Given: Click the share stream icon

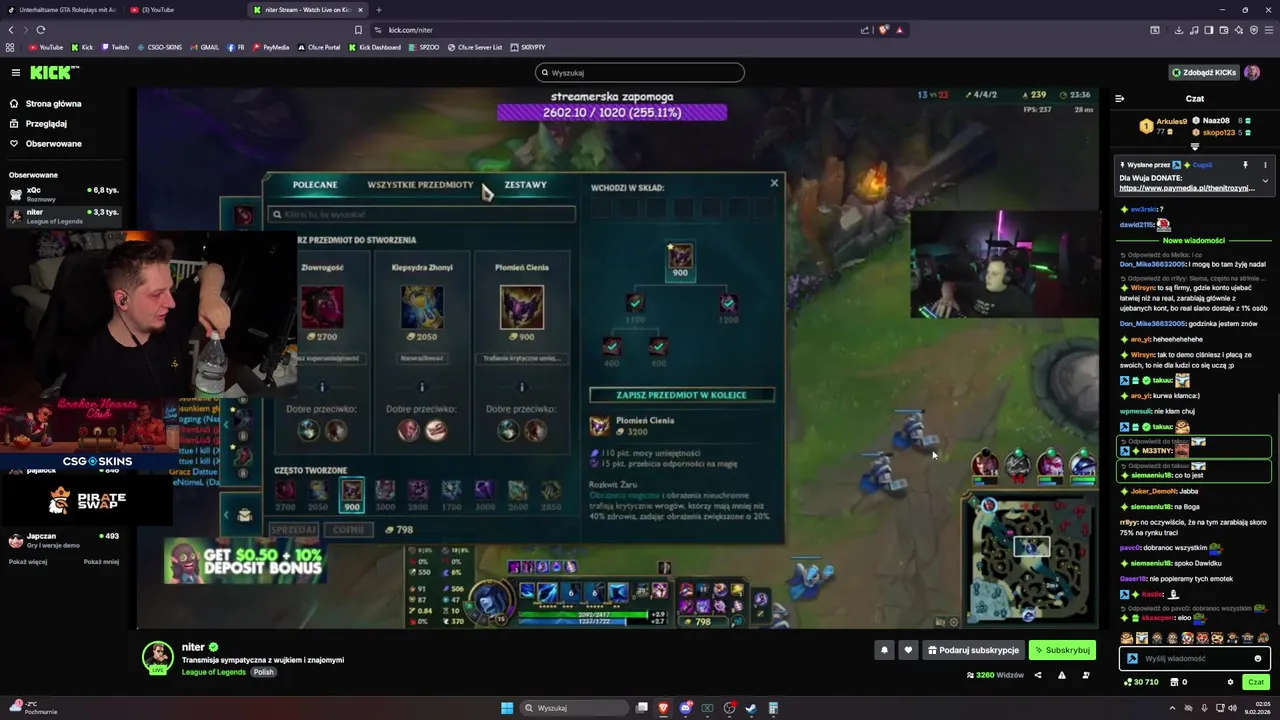Looking at the screenshot, I should (x=1037, y=675).
